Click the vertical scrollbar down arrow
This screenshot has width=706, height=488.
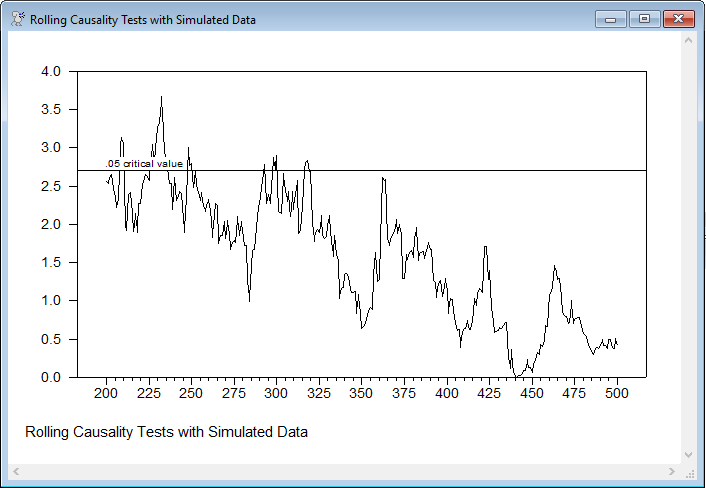(x=688, y=455)
